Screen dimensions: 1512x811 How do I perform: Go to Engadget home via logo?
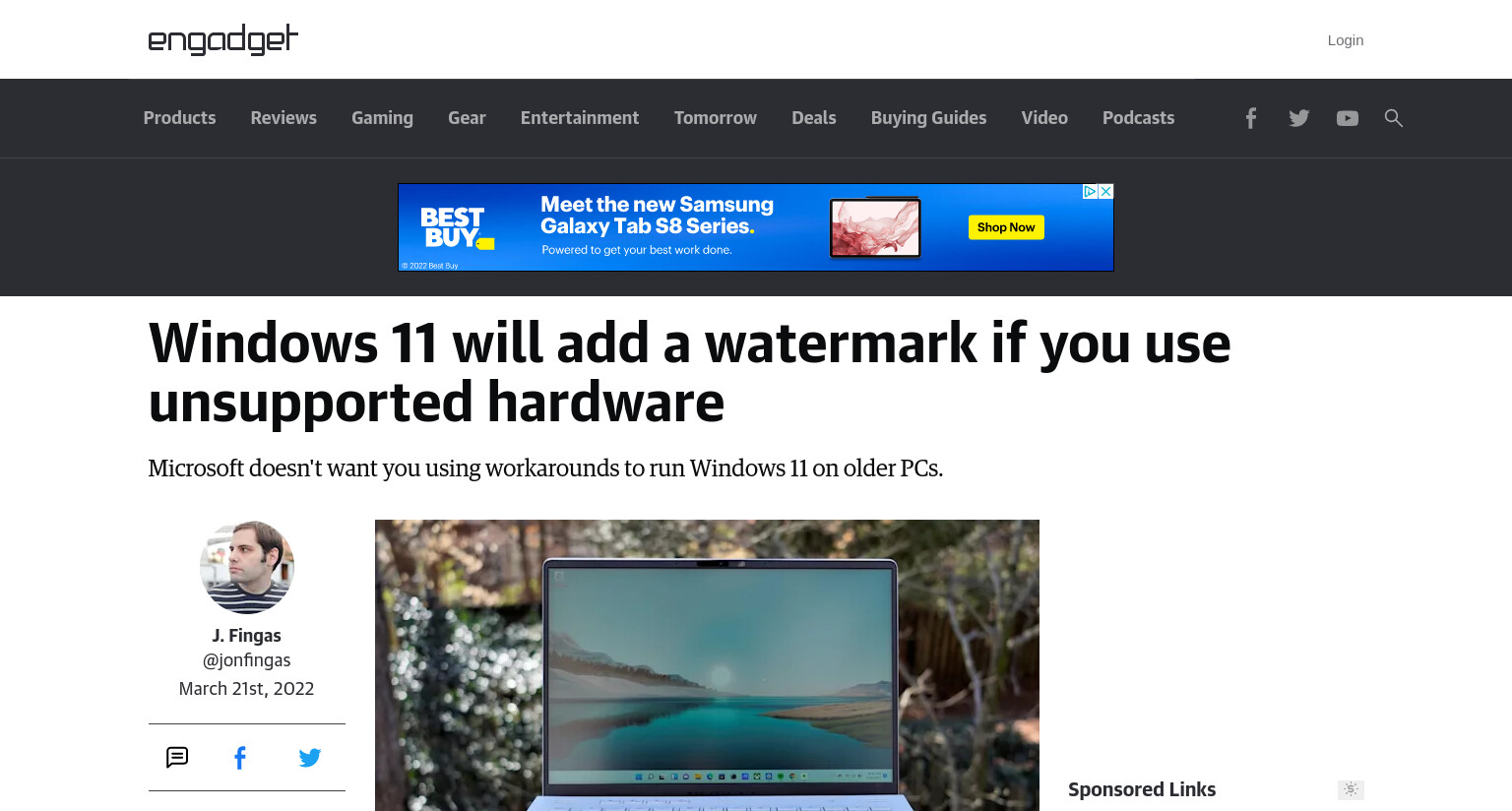tap(223, 39)
